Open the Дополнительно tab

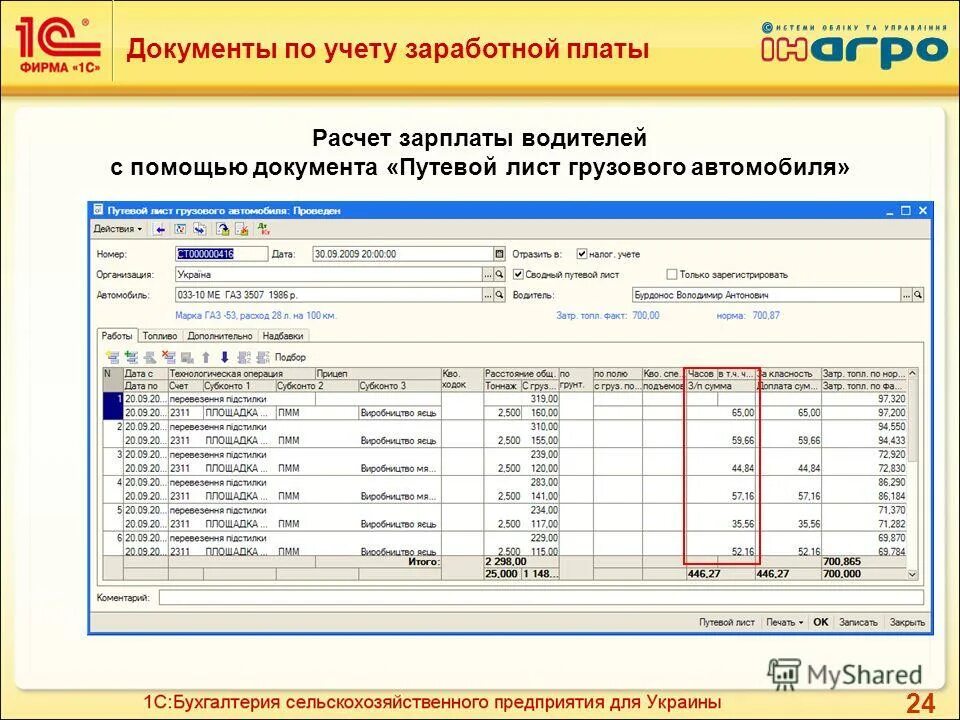(x=220, y=336)
